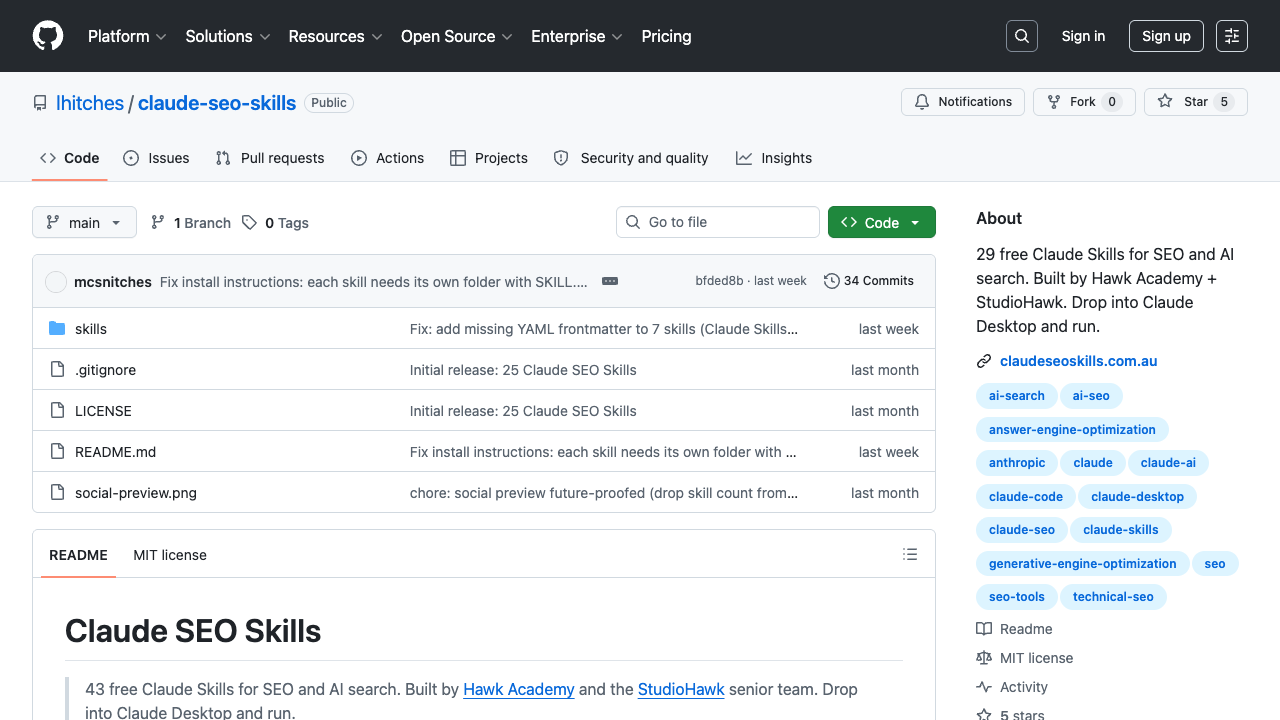Image resolution: width=1280 pixels, height=720 pixels.
Task: Open the appearance settings icon button
Action: point(1232,36)
